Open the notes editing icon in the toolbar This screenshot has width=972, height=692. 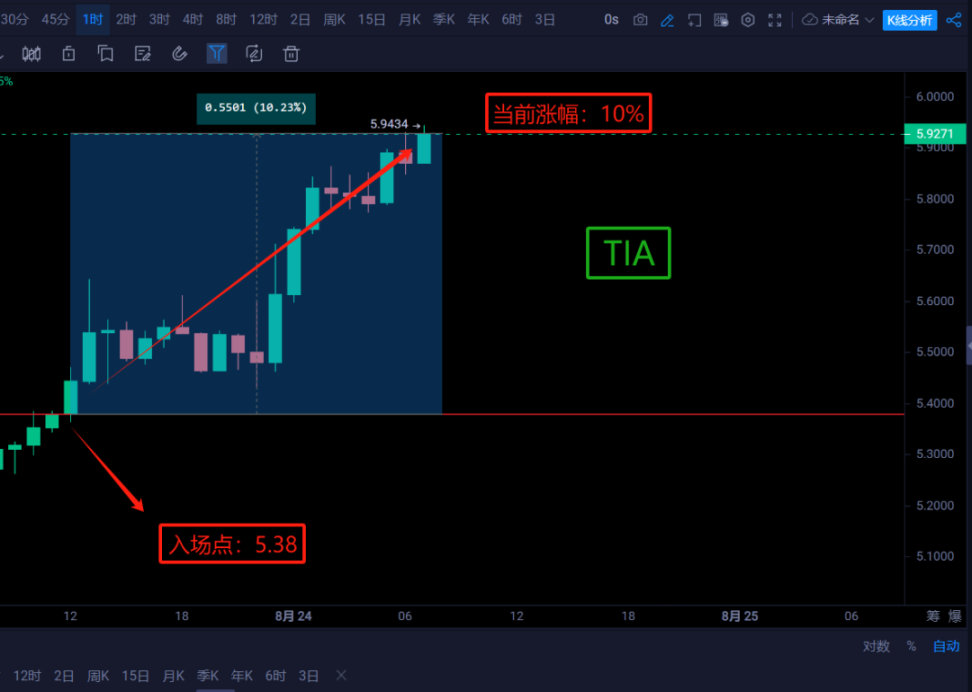tap(142, 54)
